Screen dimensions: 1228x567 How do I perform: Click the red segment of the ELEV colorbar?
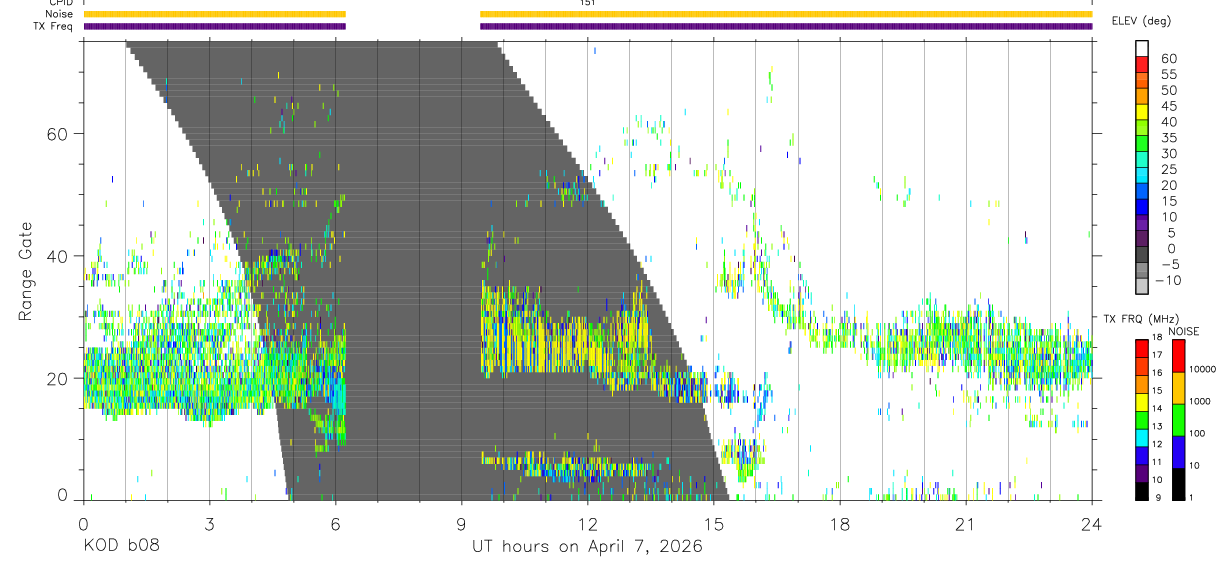click(x=1142, y=65)
